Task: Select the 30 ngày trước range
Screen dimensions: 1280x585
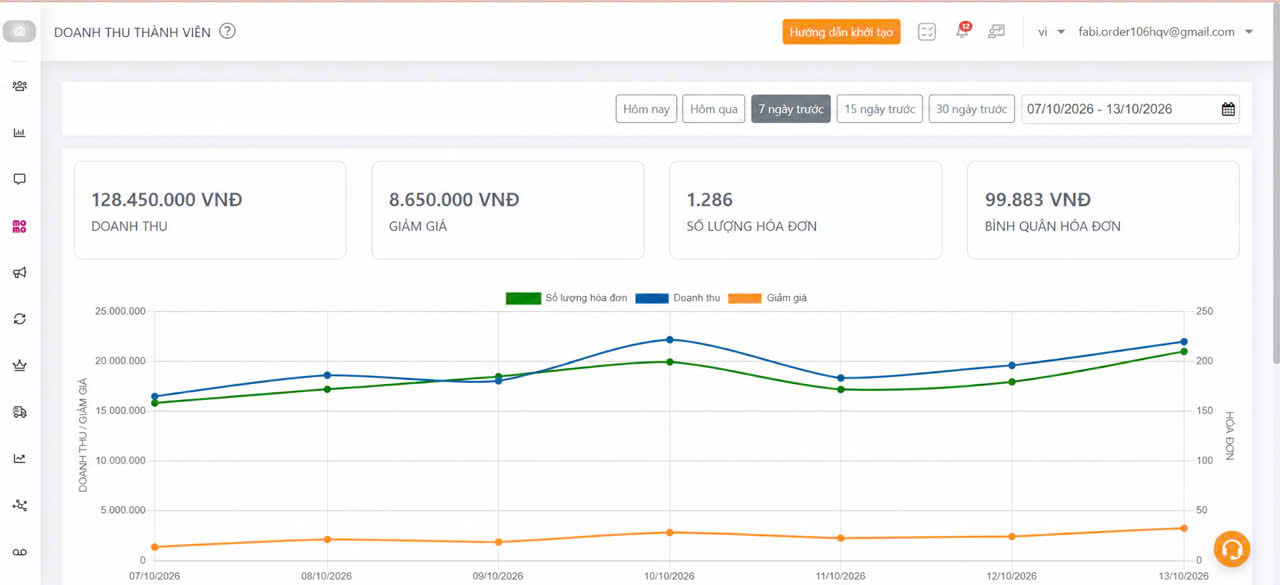Action: [x=972, y=109]
